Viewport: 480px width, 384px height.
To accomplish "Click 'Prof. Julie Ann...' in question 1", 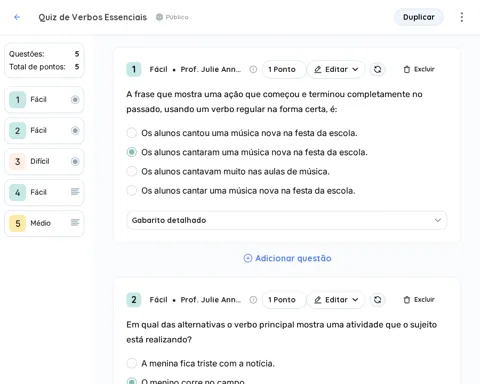I will pyautogui.click(x=211, y=69).
